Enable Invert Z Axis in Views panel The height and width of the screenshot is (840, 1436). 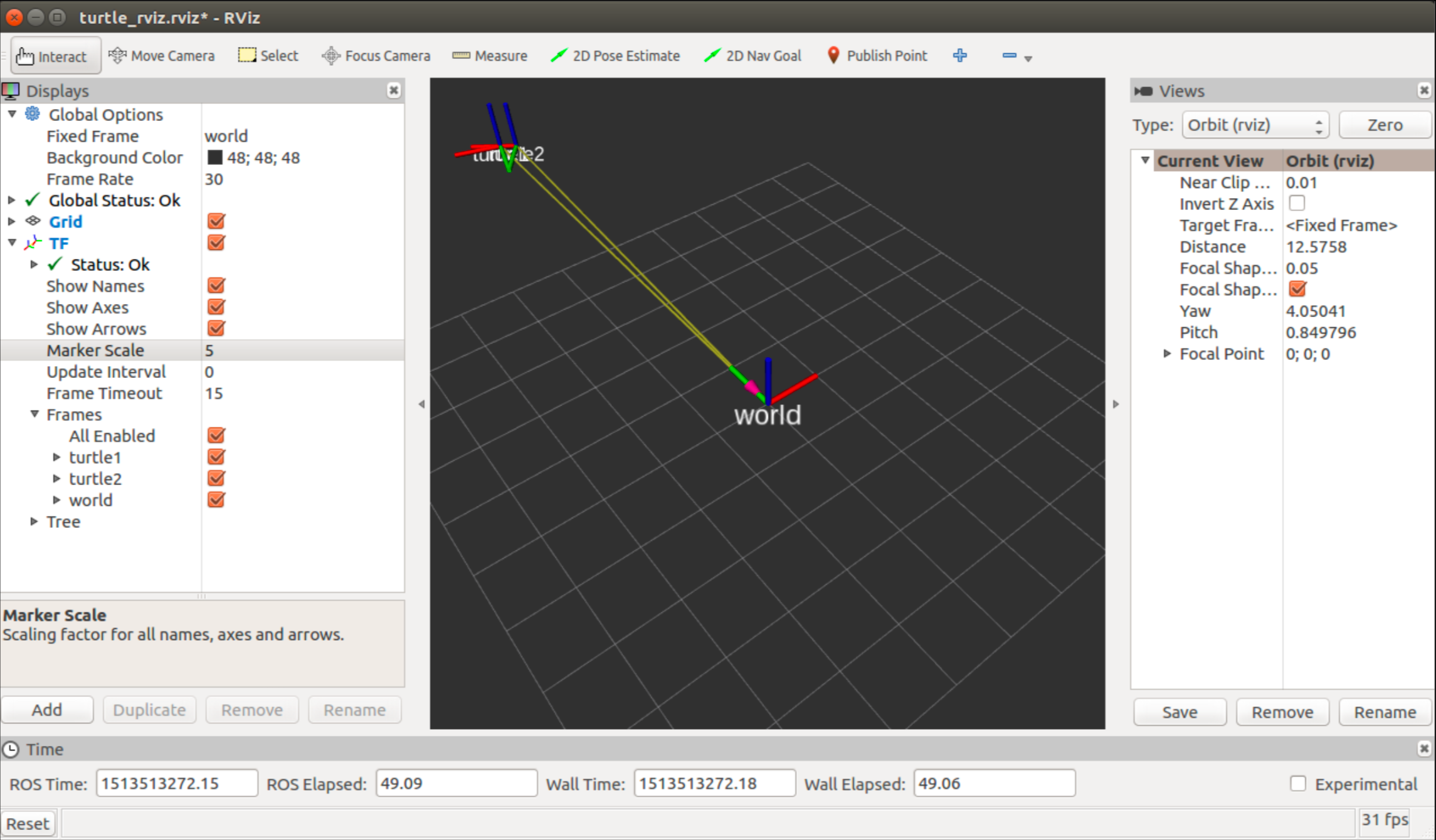pyautogui.click(x=1296, y=202)
